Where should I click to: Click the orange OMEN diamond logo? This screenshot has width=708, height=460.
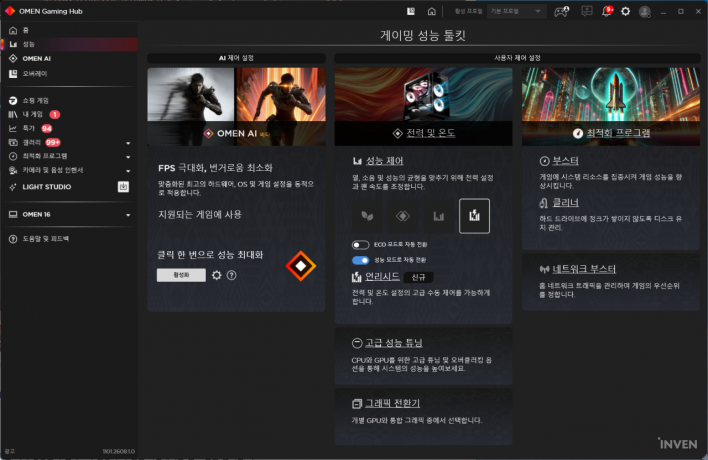[x=301, y=266]
